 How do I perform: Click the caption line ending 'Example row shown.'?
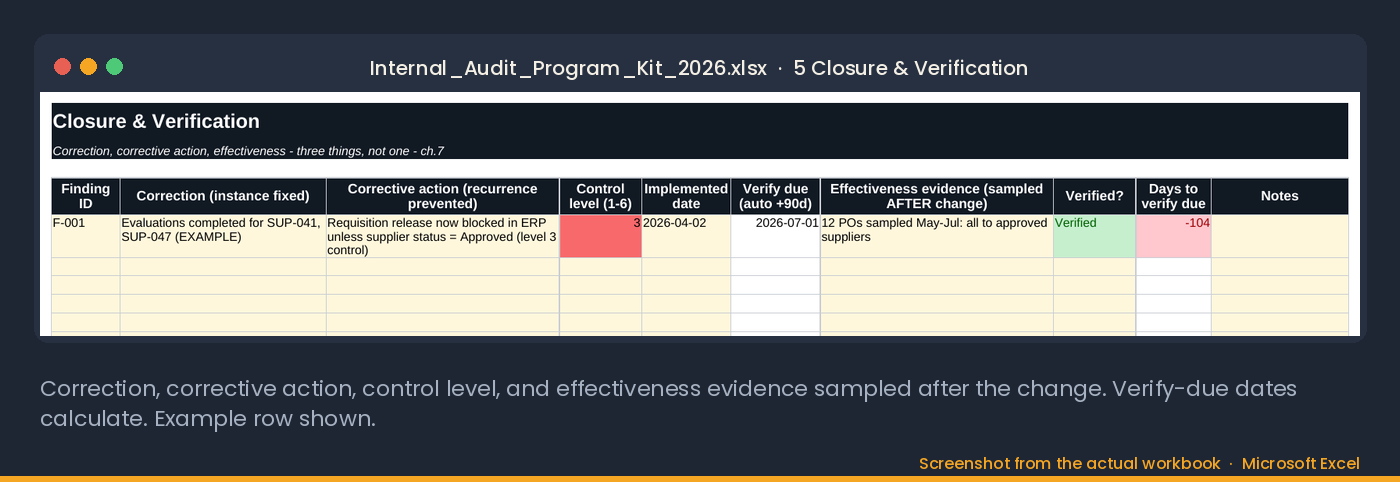[207, 418]
